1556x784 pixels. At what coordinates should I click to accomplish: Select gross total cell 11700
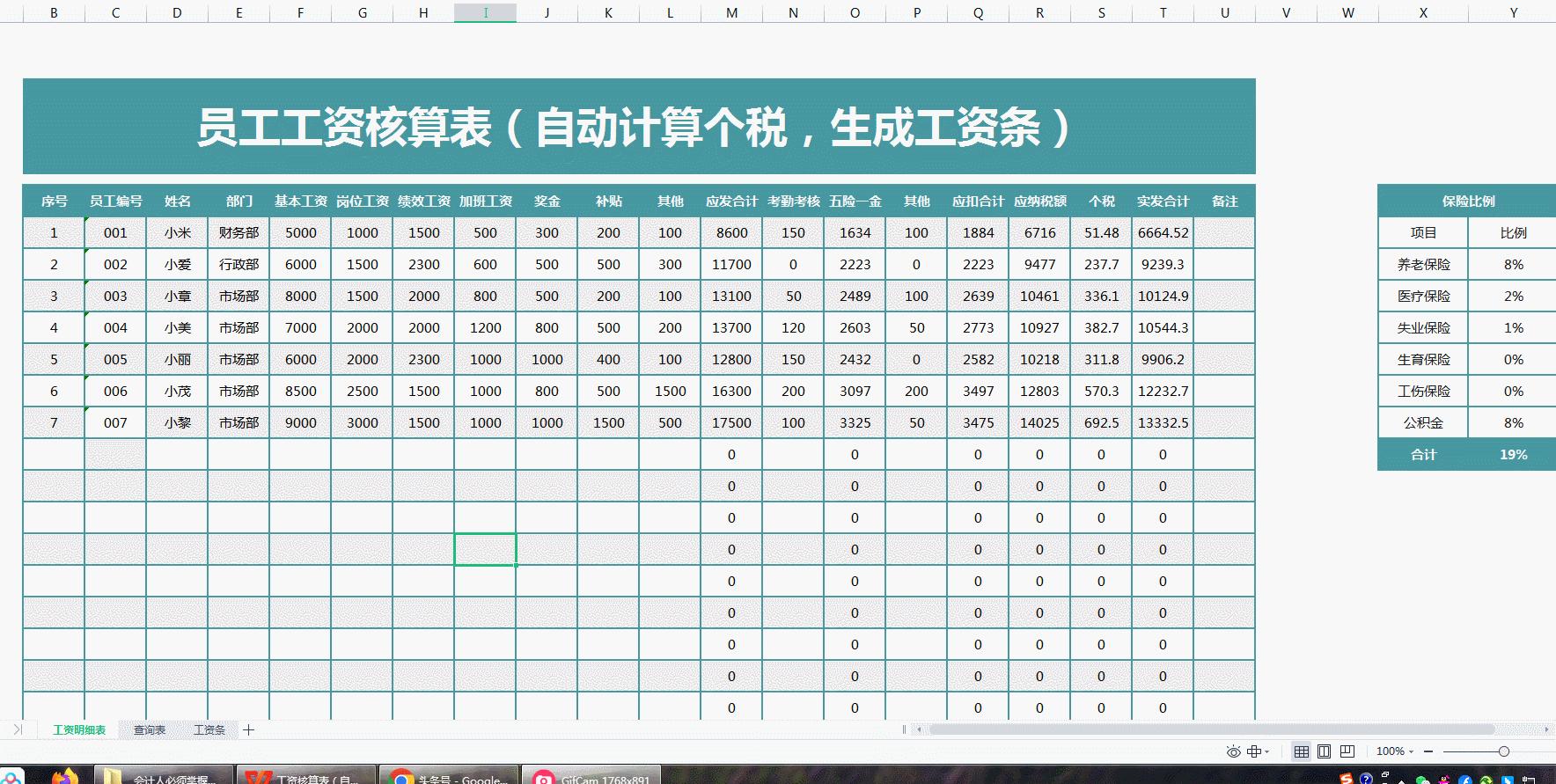pos(732,265)
